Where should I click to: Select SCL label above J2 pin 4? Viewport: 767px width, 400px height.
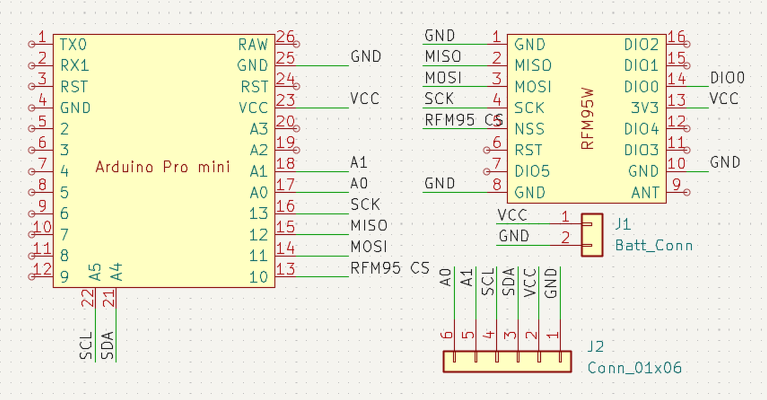pyautogui.click(x=488, y=282)
